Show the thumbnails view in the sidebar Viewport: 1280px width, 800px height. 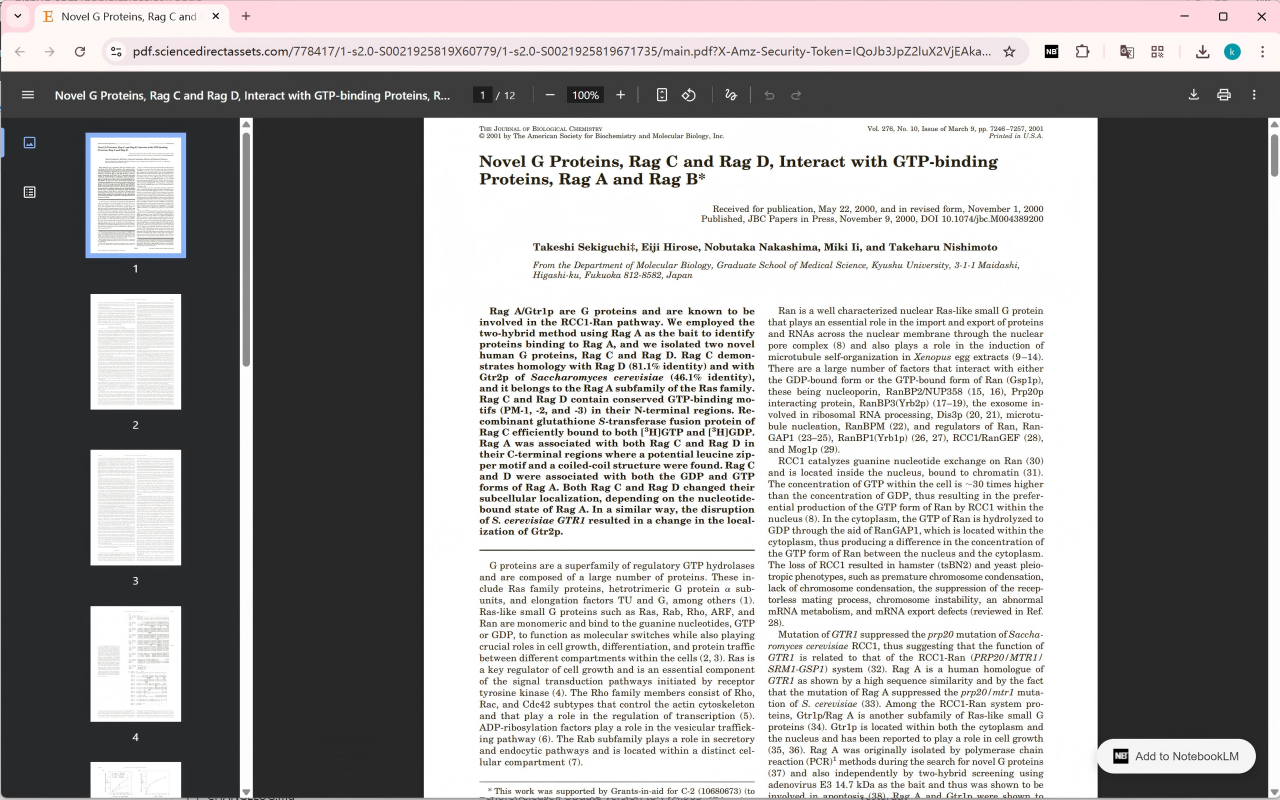click(29, 143)
